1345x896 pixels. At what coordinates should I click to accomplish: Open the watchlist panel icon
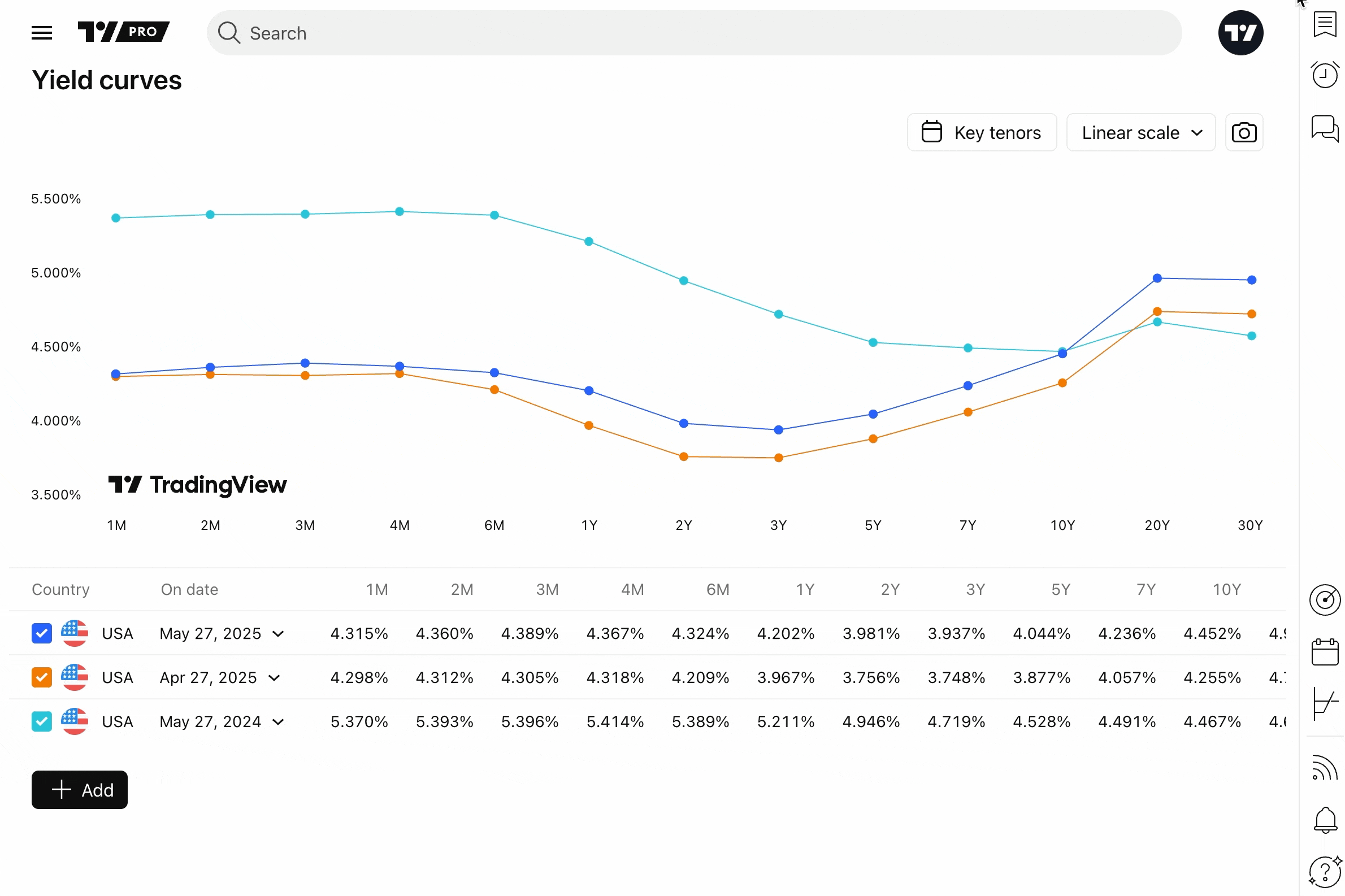coord(1324,24)
